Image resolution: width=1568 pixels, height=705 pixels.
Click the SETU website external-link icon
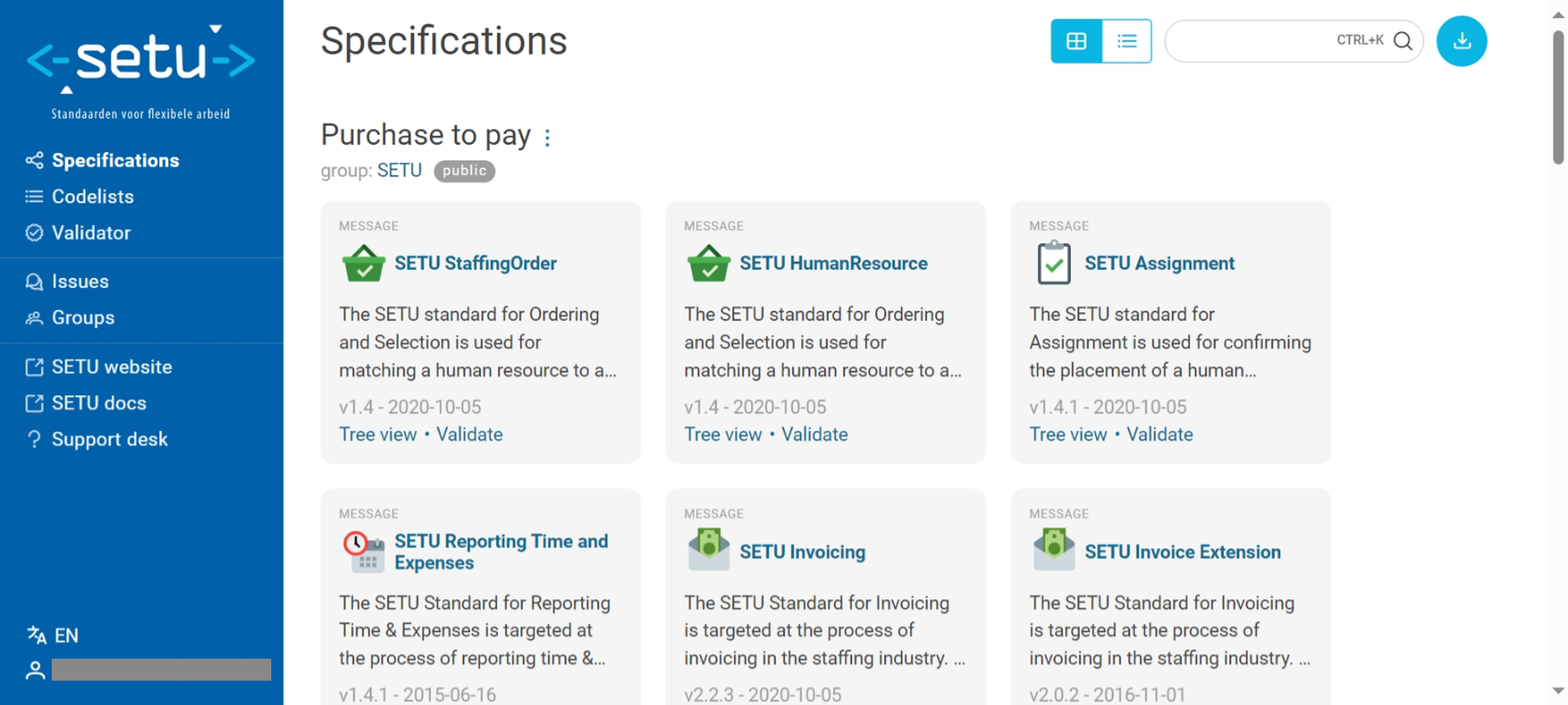coord(34,366)
